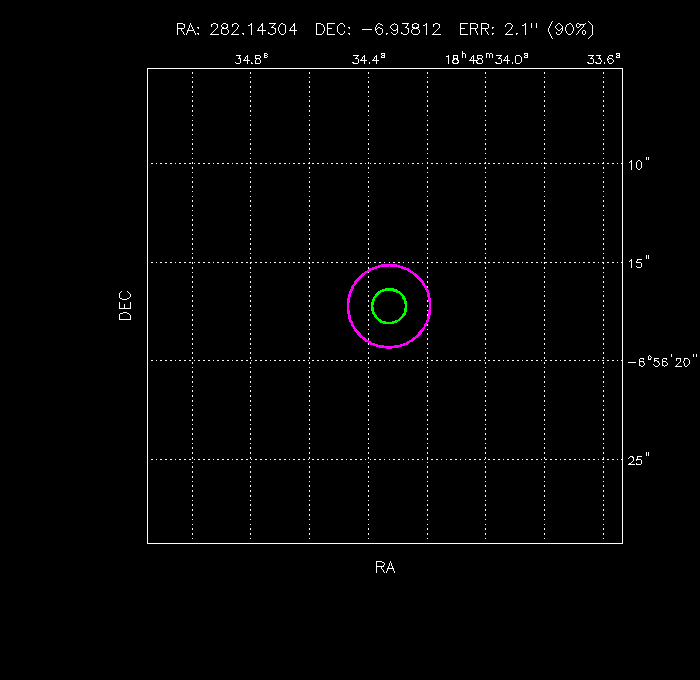Screen dimensions: 700x680
Task: Click the 34.8s RA tick label
Action: [251, 59]
